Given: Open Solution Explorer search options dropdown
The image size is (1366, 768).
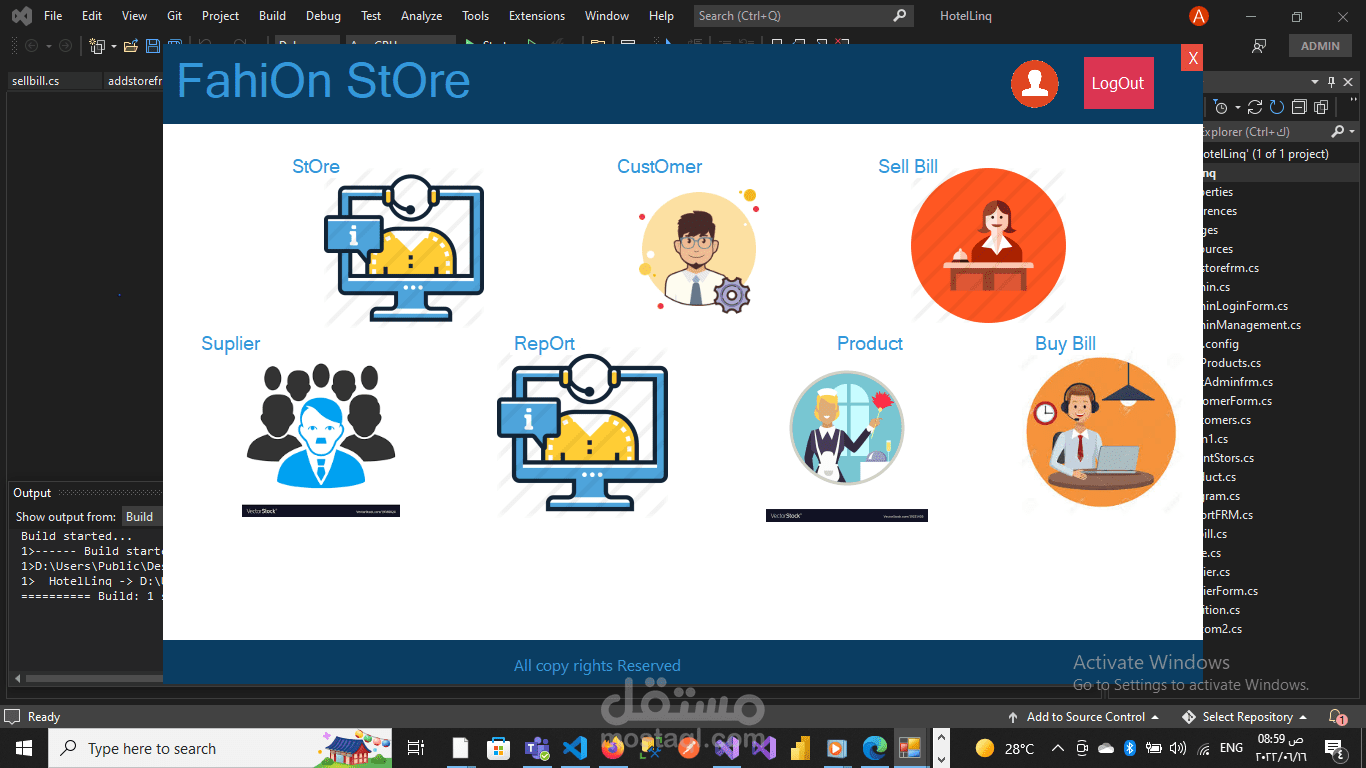Looking at the screenshot, I should pos(1352,132).
